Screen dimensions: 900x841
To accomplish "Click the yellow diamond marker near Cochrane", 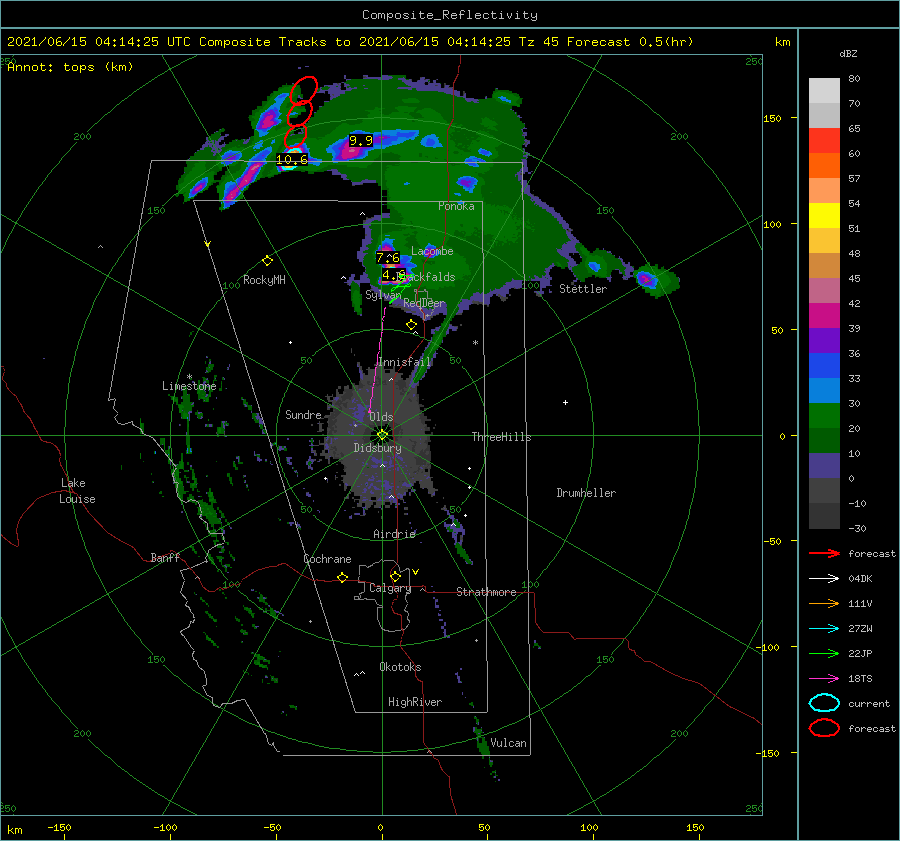I will click(342, 578).
